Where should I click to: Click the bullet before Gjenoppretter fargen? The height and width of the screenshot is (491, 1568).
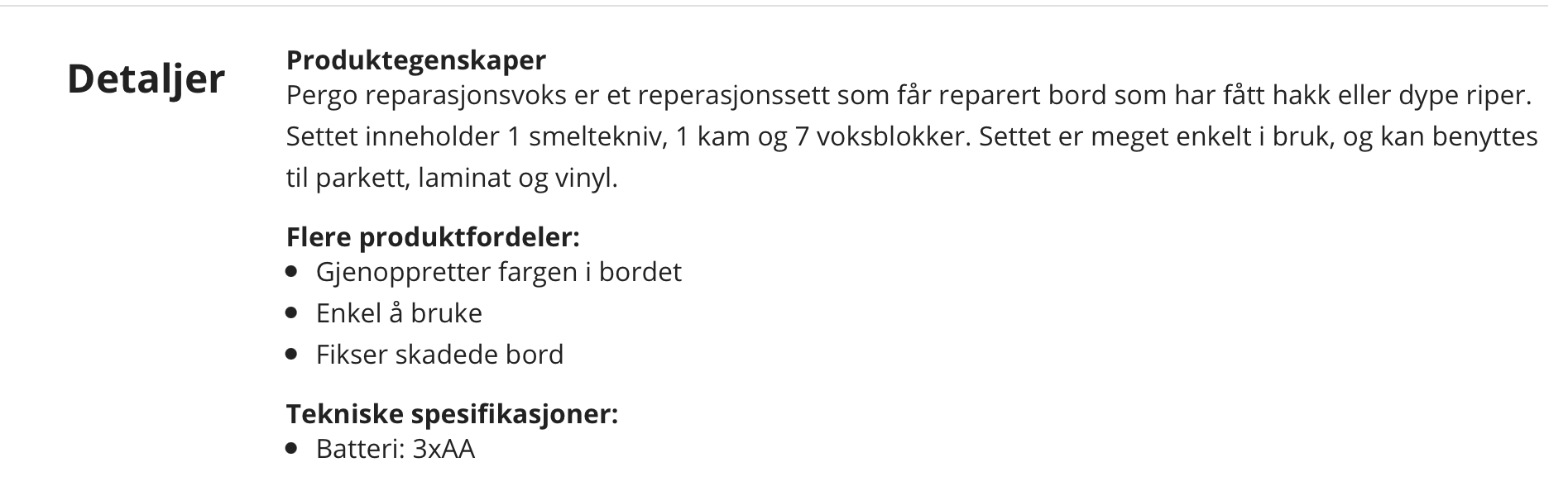[x=290, y=272]
